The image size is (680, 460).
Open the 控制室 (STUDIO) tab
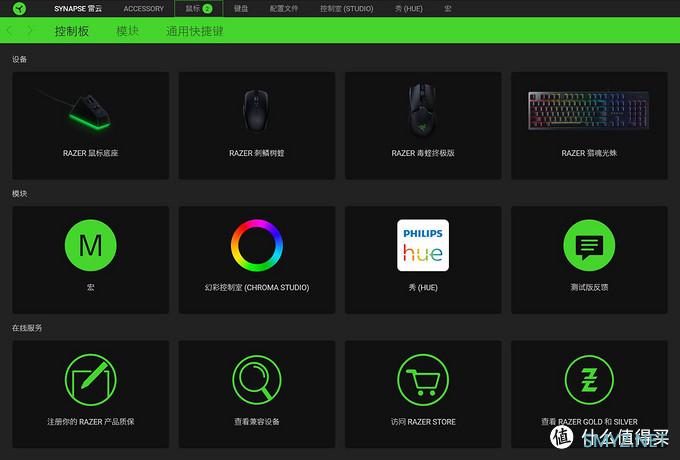click(347, 9)
